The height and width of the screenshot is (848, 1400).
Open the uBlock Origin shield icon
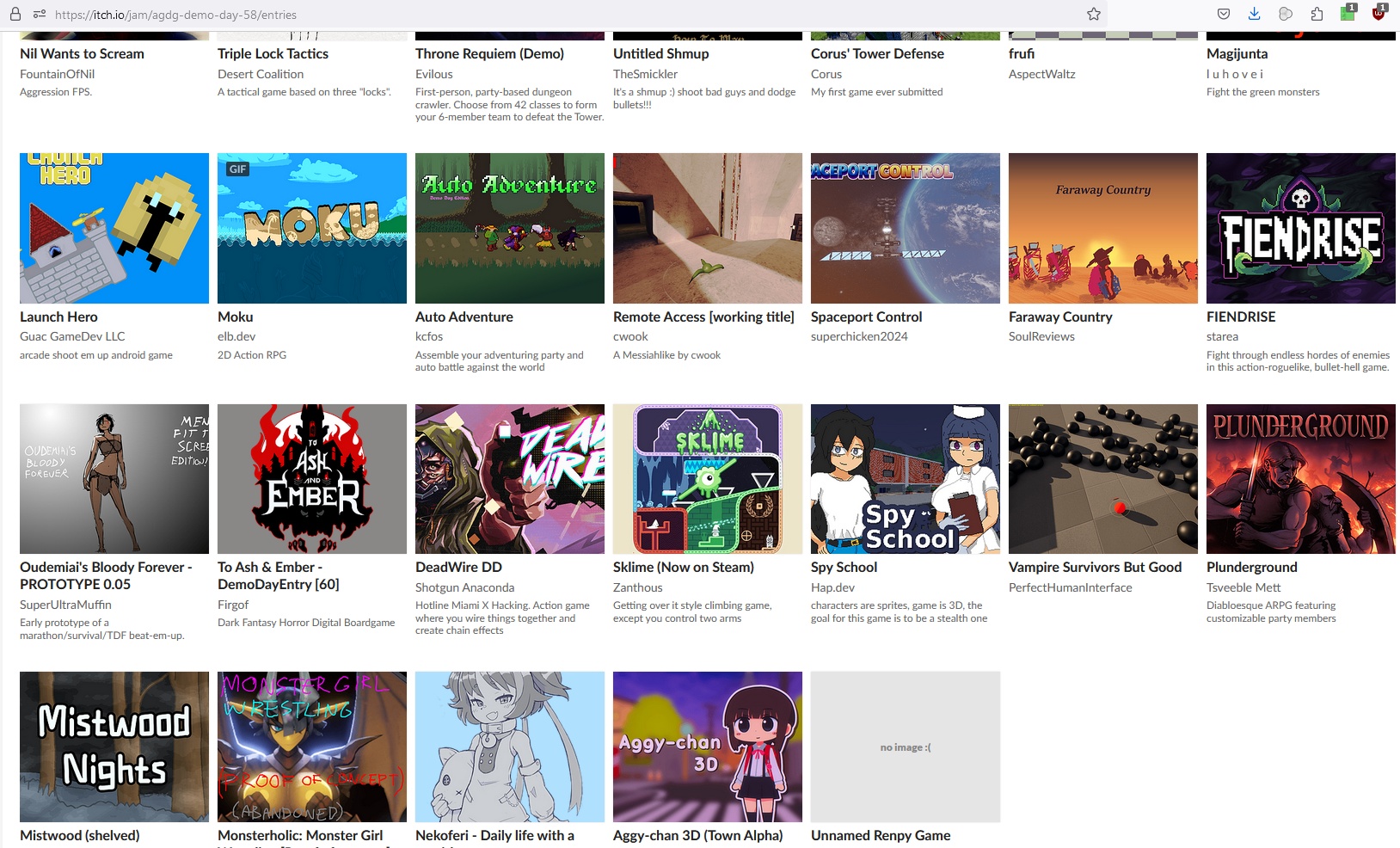[1379, 13]
